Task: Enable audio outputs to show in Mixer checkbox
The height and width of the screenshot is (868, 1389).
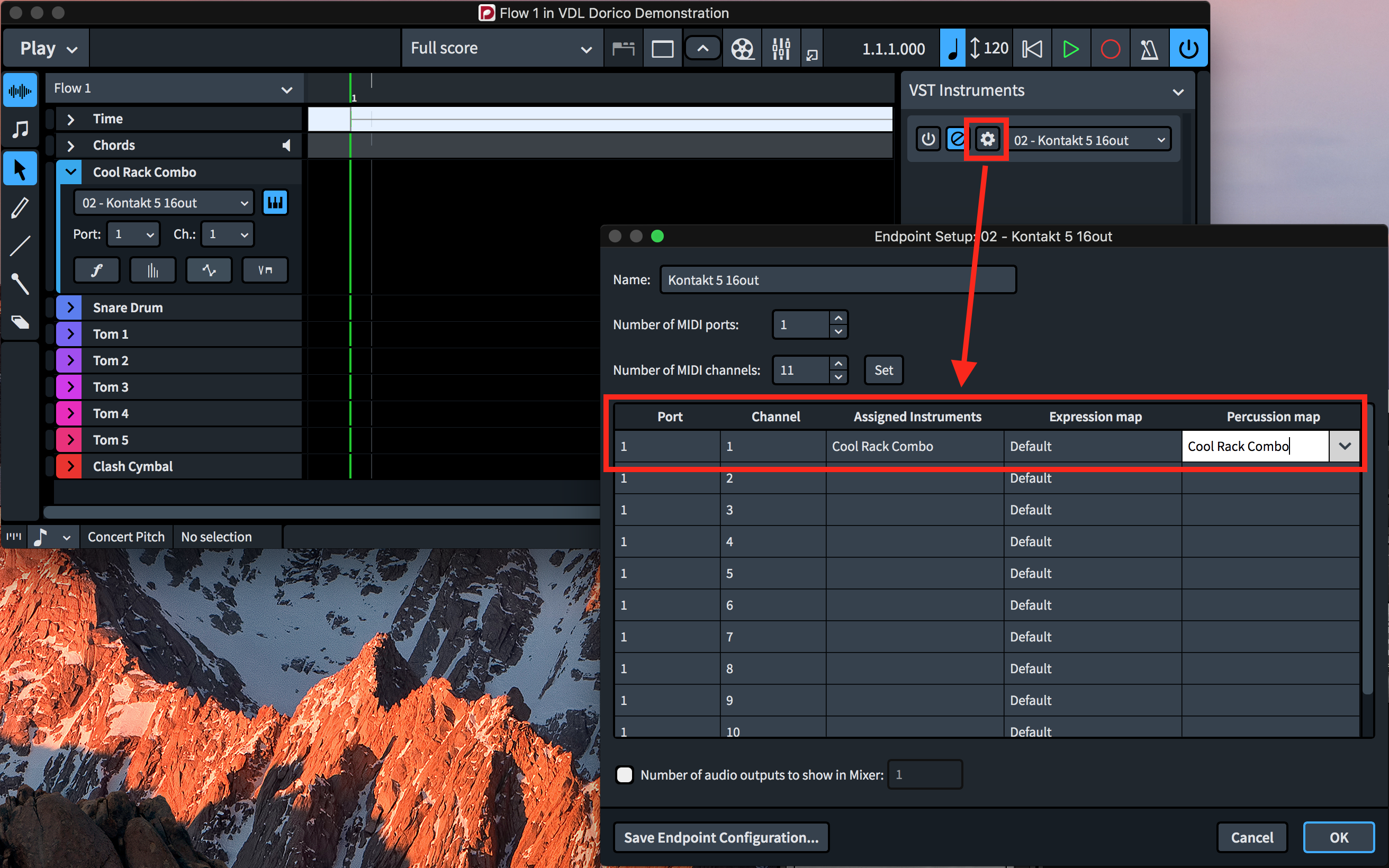Action: [625, 774]
